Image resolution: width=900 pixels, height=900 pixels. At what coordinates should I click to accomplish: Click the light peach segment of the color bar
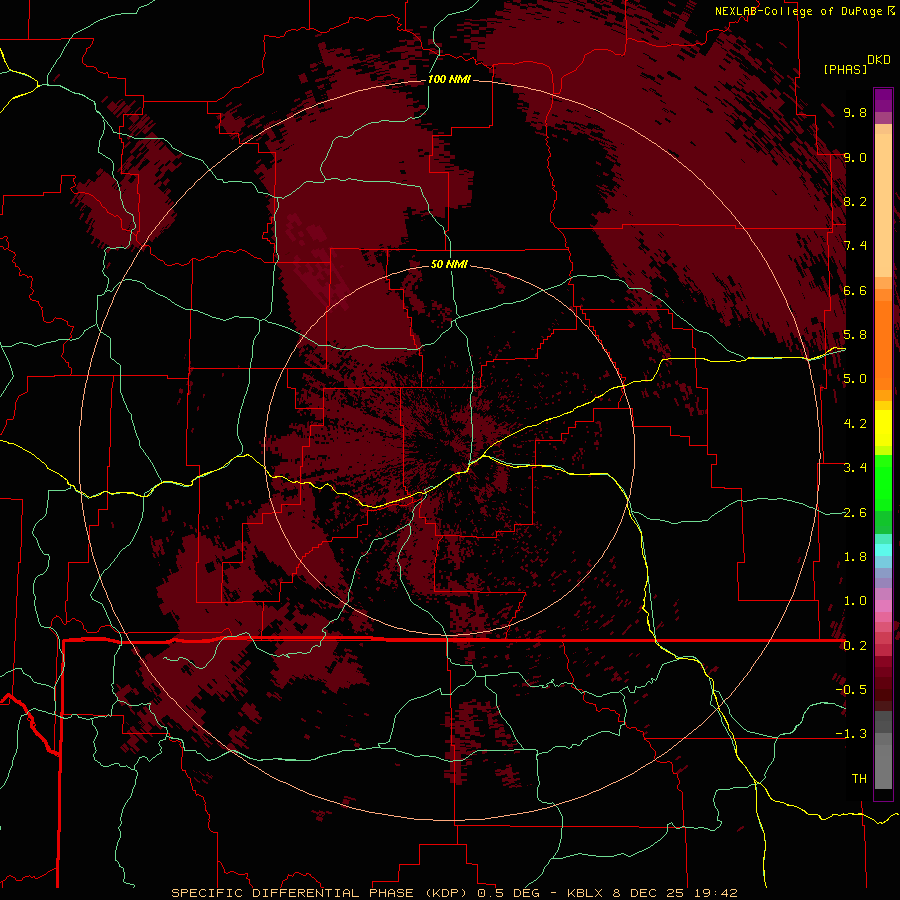click(x=883, y=205)
